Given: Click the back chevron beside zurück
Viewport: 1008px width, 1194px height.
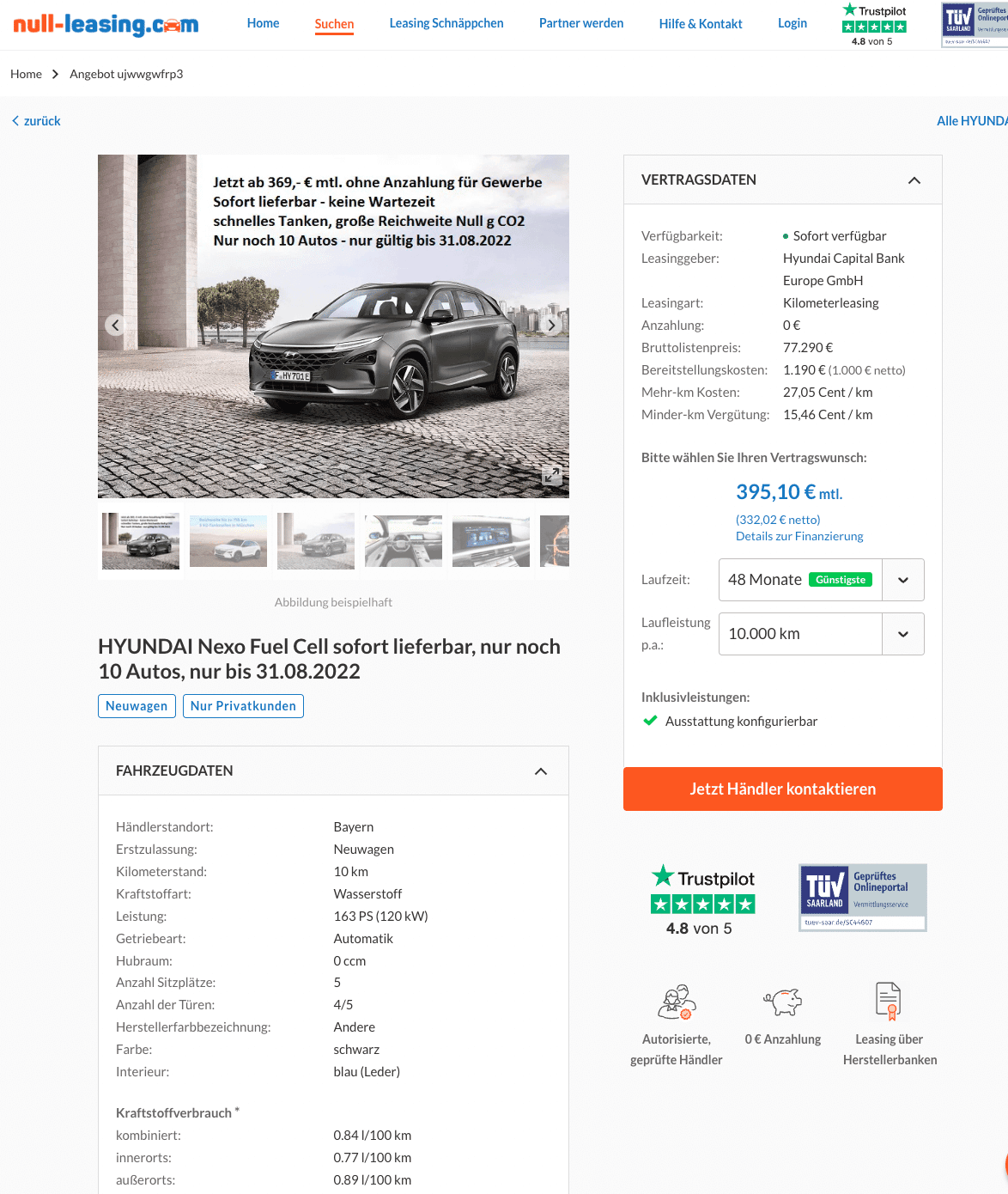Looking at the screenshot, I should click(15, 121).
